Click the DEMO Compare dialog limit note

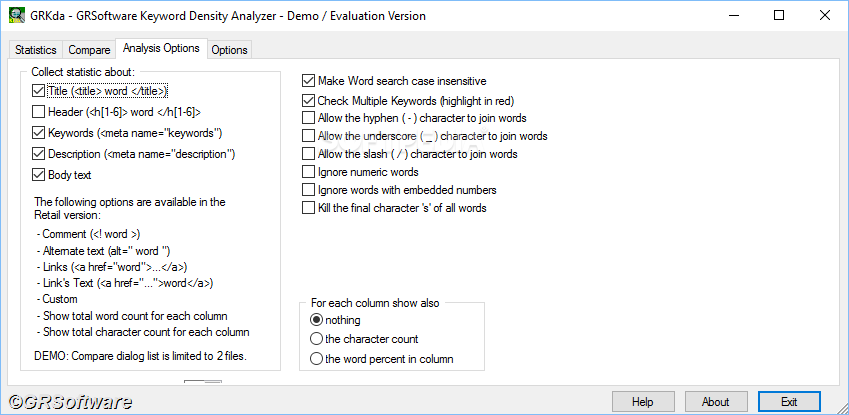[x=141, y=356]
